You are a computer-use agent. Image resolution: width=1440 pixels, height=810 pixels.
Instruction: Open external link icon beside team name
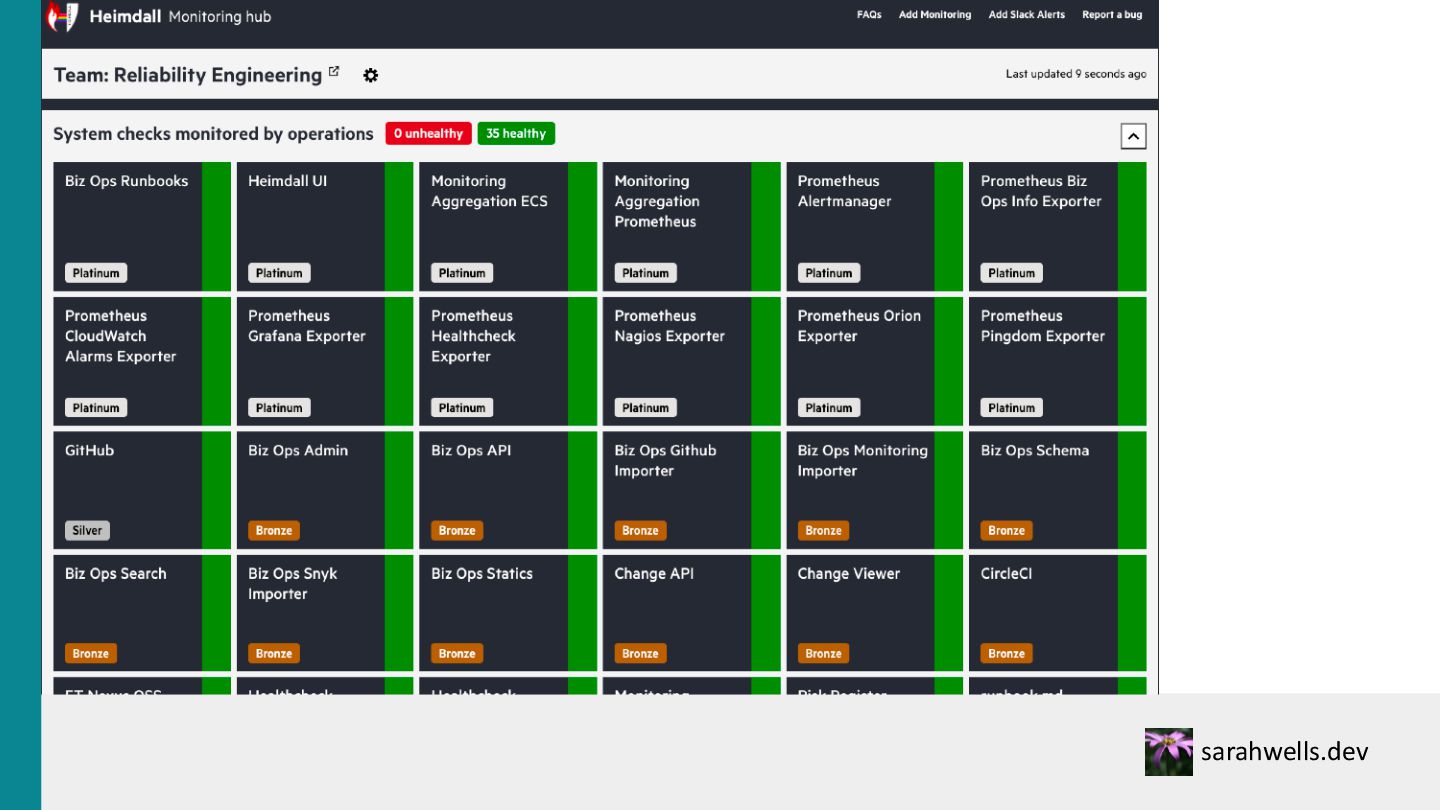334,72
